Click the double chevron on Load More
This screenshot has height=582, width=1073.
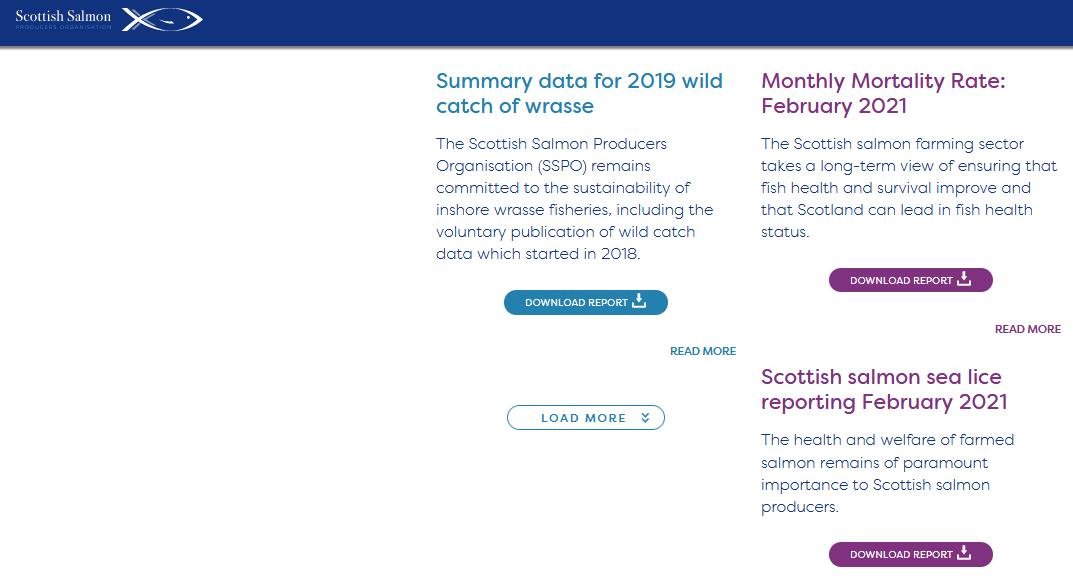point(646,418)
